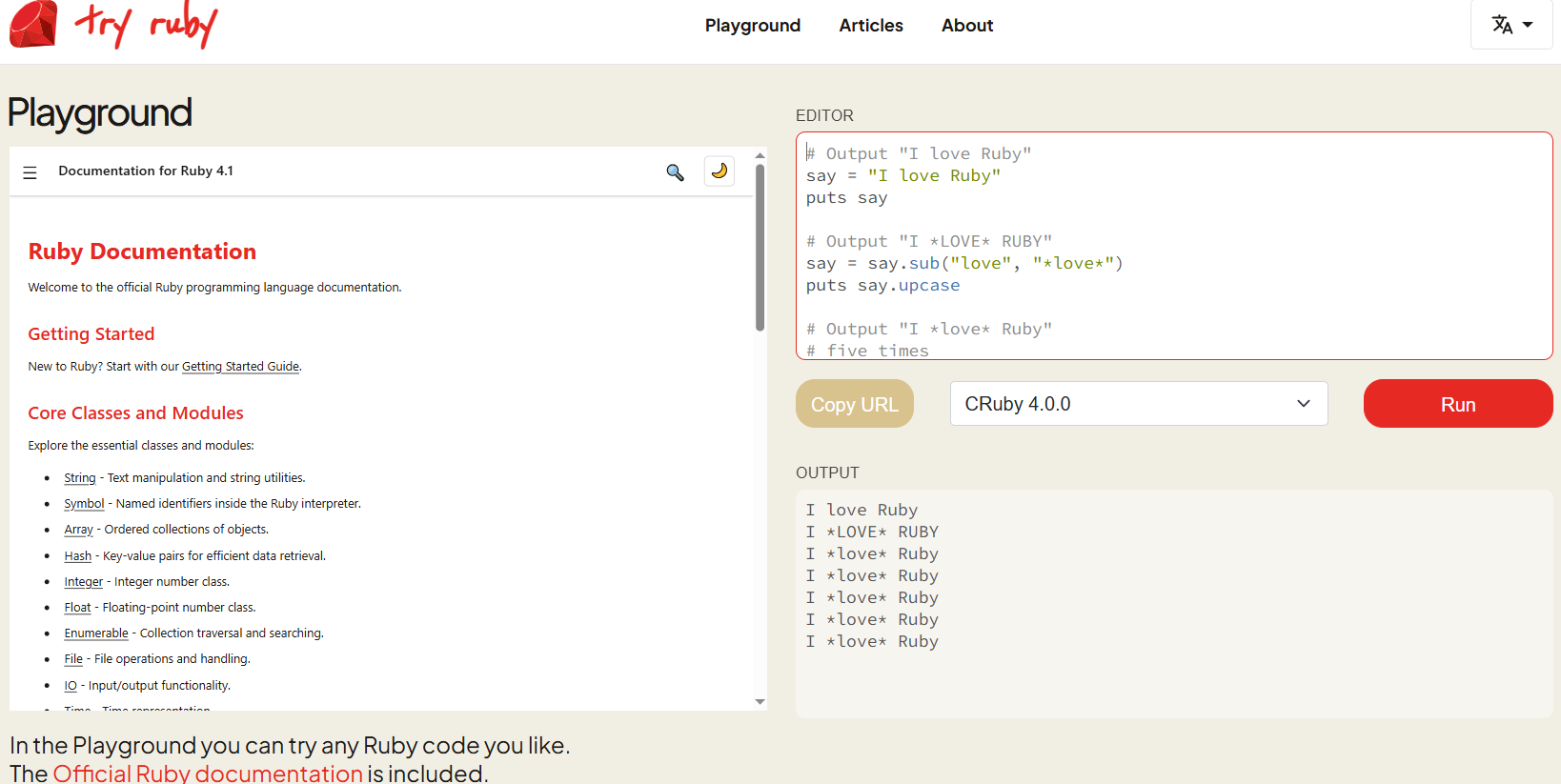Click the documentation pane scrollbar thumb

point(760,248)
